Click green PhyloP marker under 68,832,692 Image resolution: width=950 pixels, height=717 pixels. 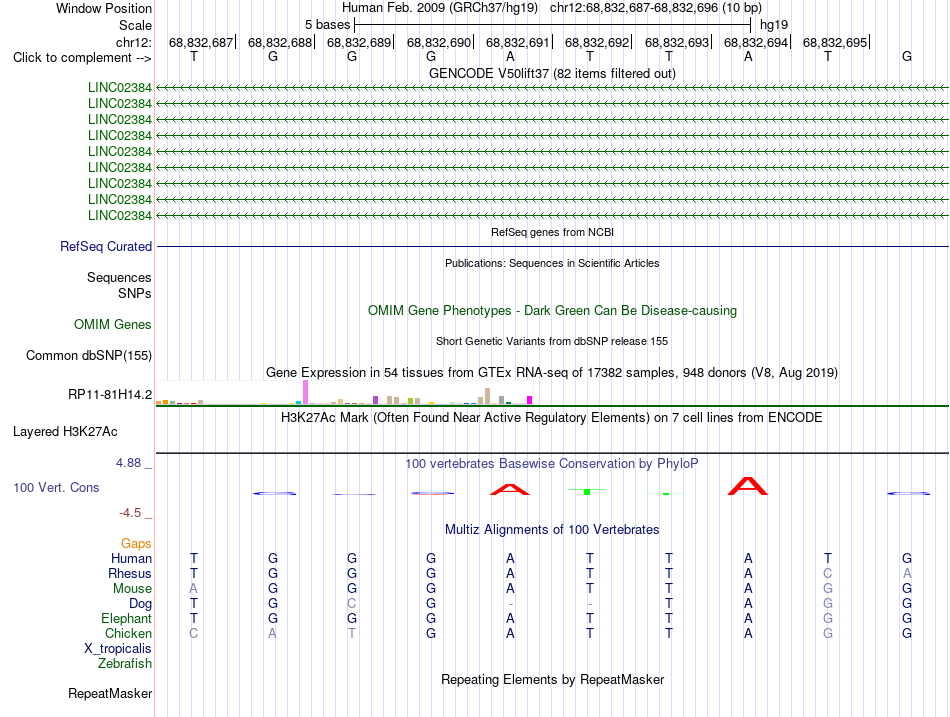[586, 491]
